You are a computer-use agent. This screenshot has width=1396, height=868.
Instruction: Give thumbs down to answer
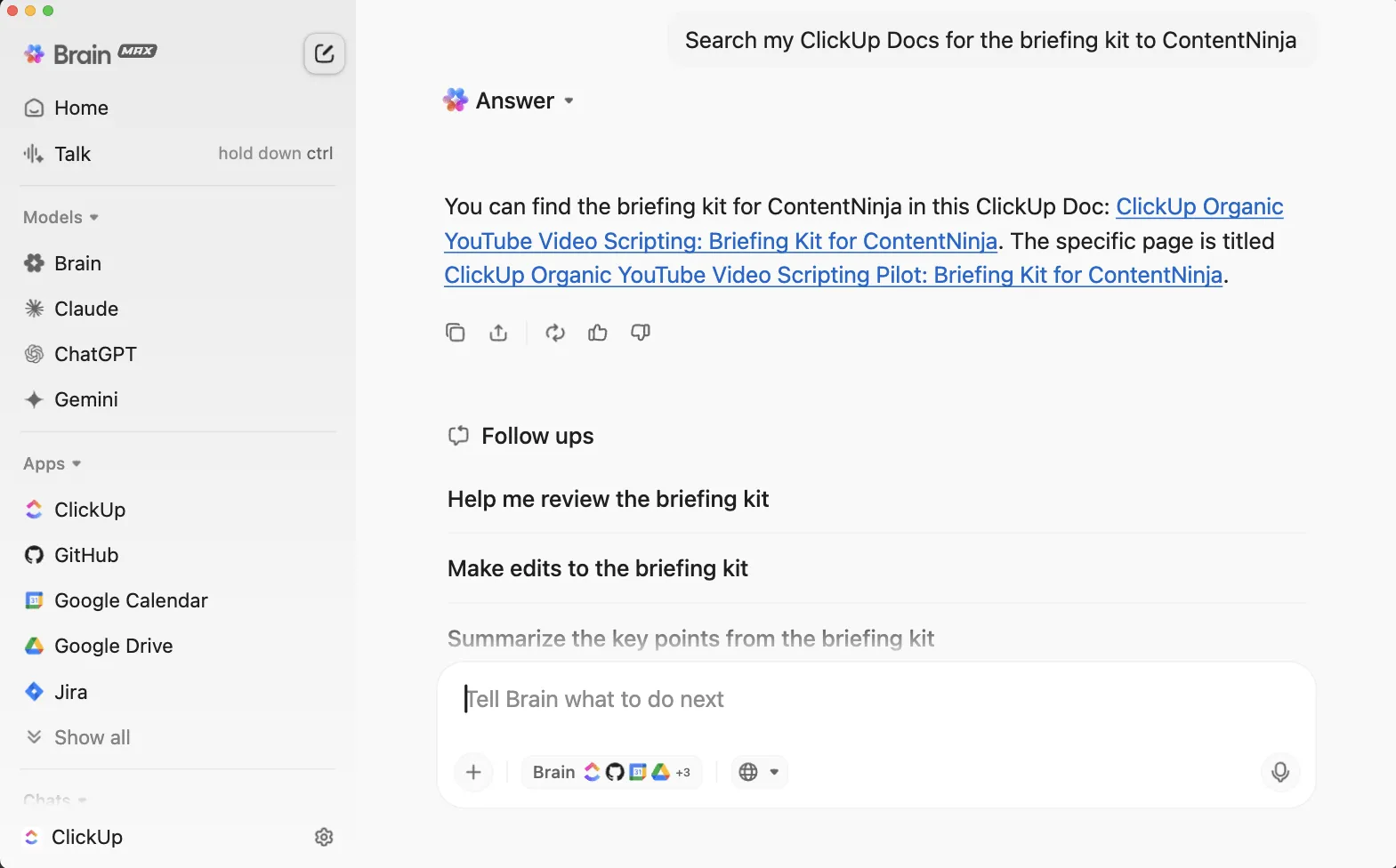[641, 333]
